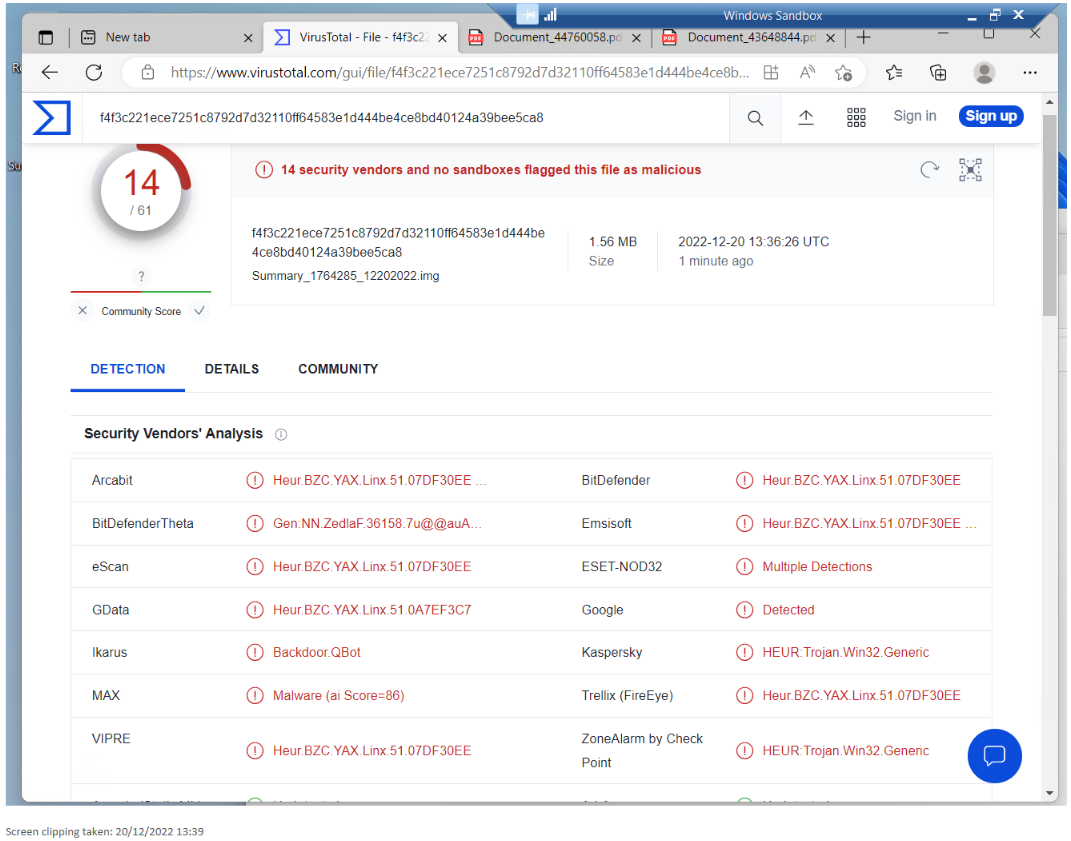Click the scrollbar down arrow

[x=1050, y=792]
